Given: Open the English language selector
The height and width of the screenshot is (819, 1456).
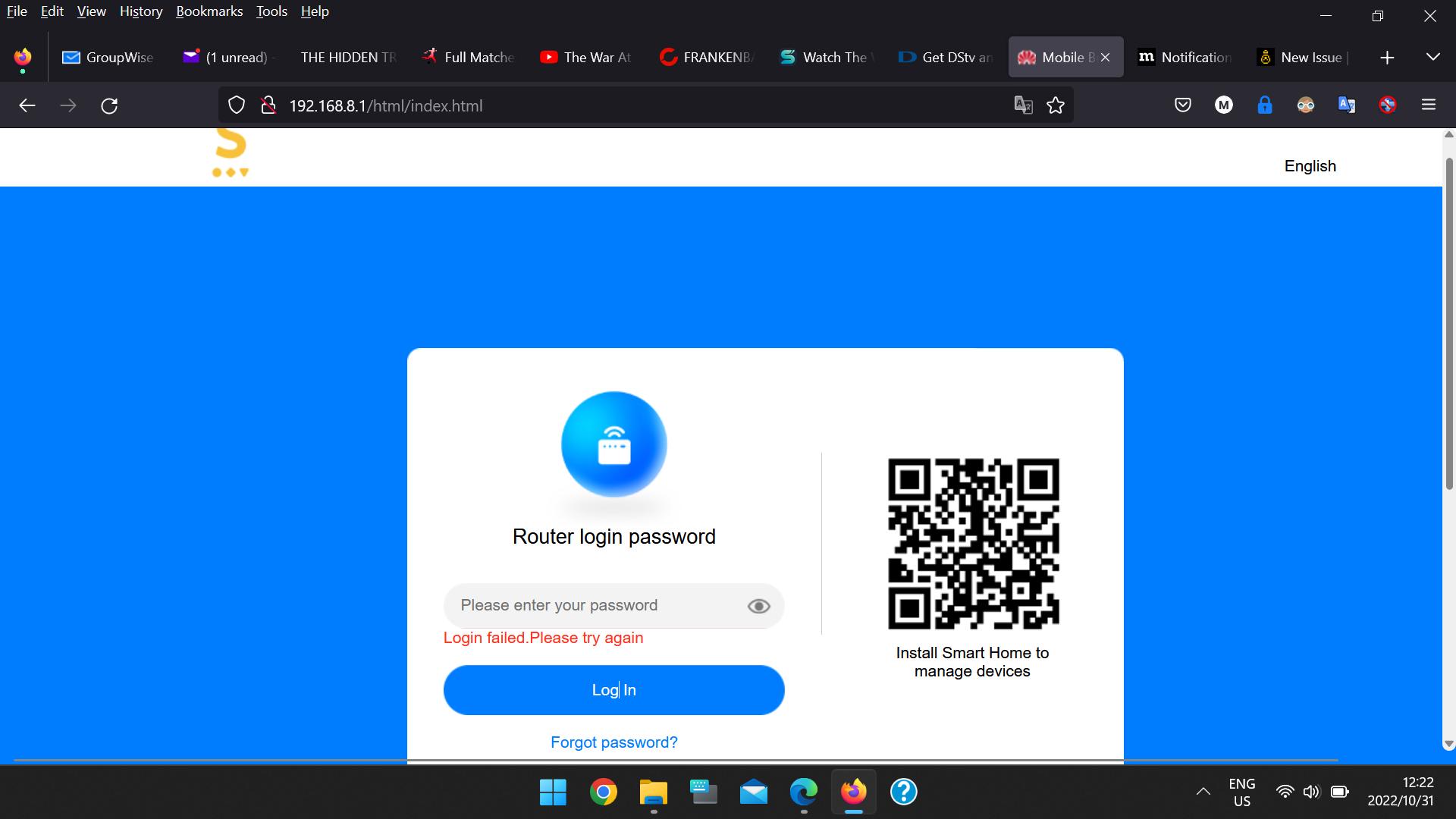Looking at the screenshot, I should [x=1310, y=165].
